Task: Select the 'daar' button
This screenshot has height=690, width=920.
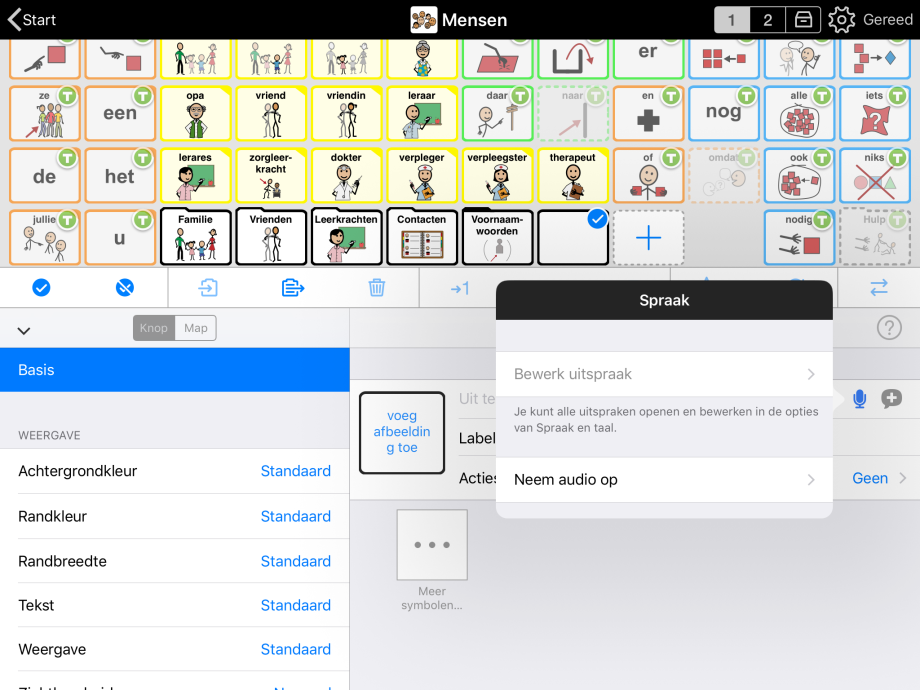Action: click(x=498, y=113)
